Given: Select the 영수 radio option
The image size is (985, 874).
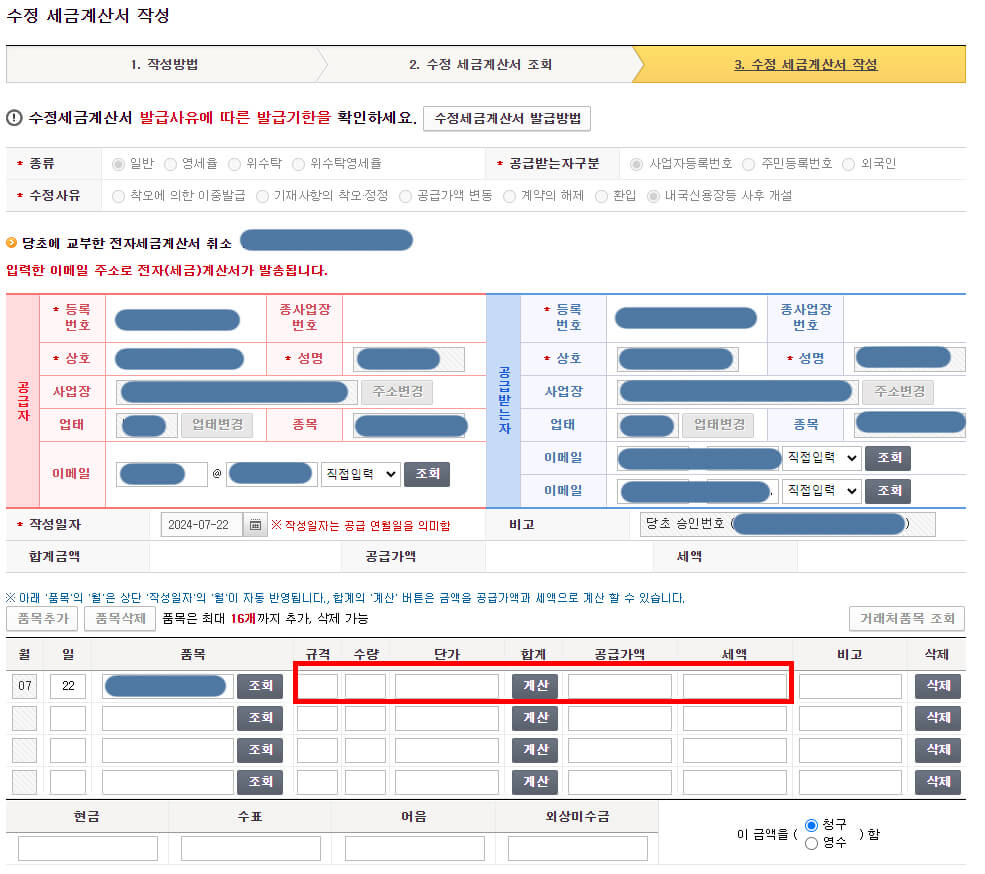Looking at the screenshot, I should click(810, 843).
